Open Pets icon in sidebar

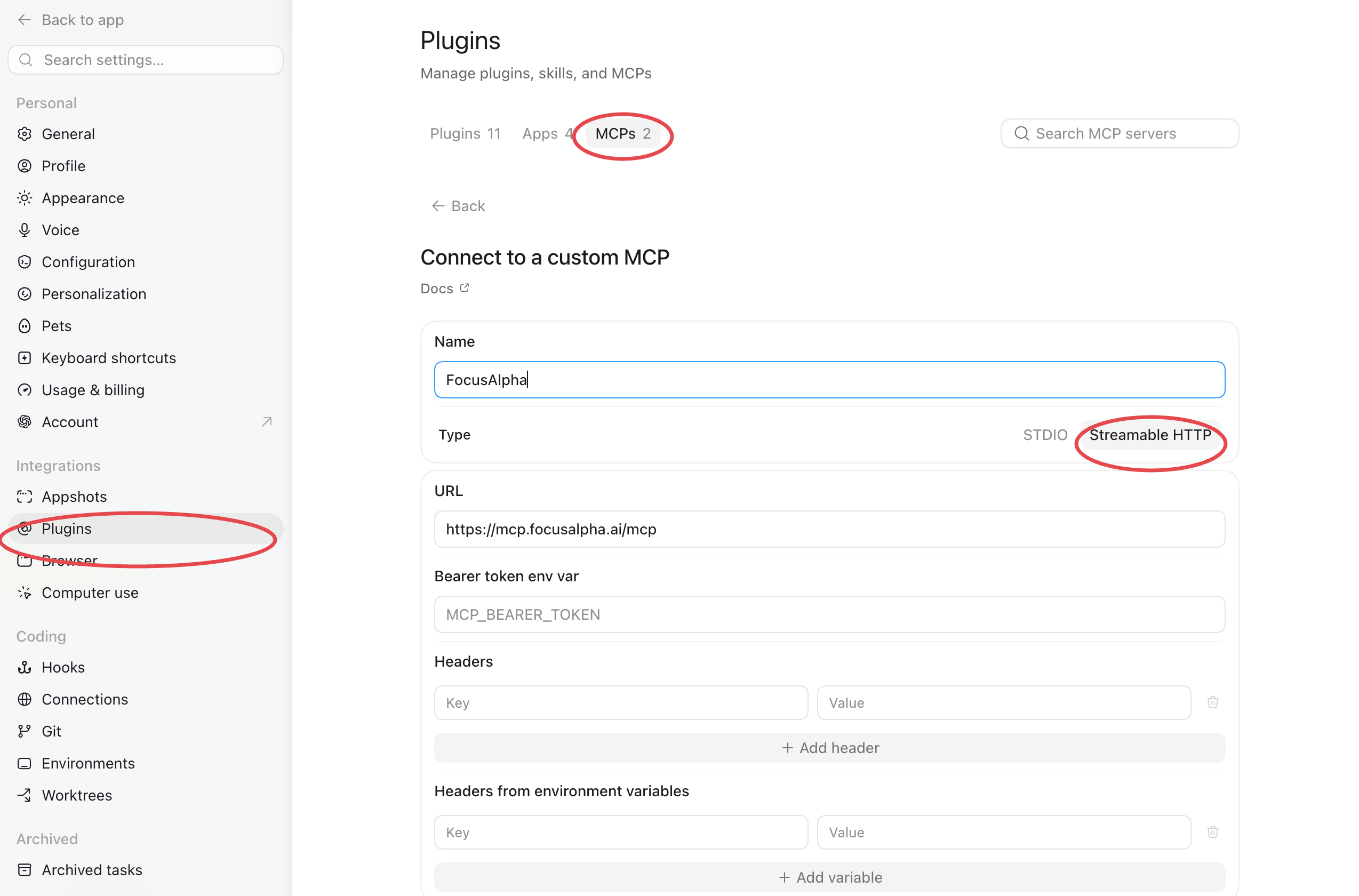point(25,326)
